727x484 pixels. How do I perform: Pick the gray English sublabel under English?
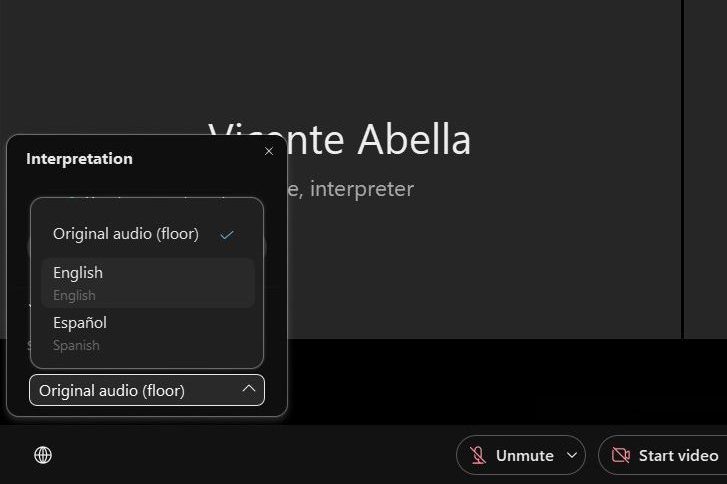pyautogui.click(x=74, y=295)
